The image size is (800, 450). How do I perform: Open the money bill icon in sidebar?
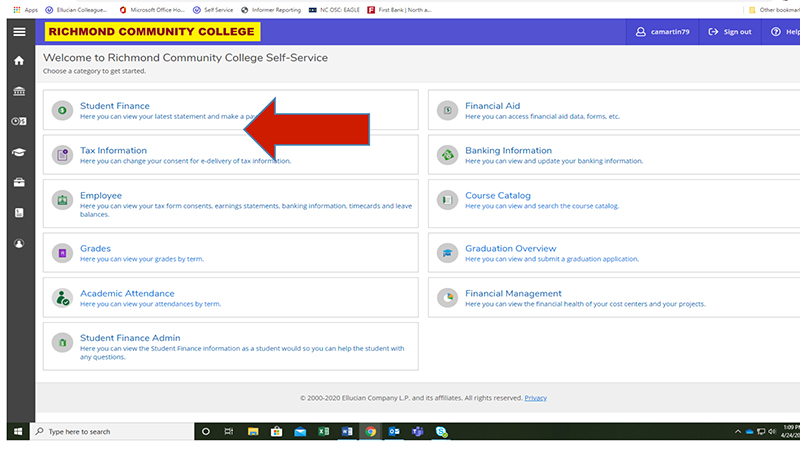[19, 121]
